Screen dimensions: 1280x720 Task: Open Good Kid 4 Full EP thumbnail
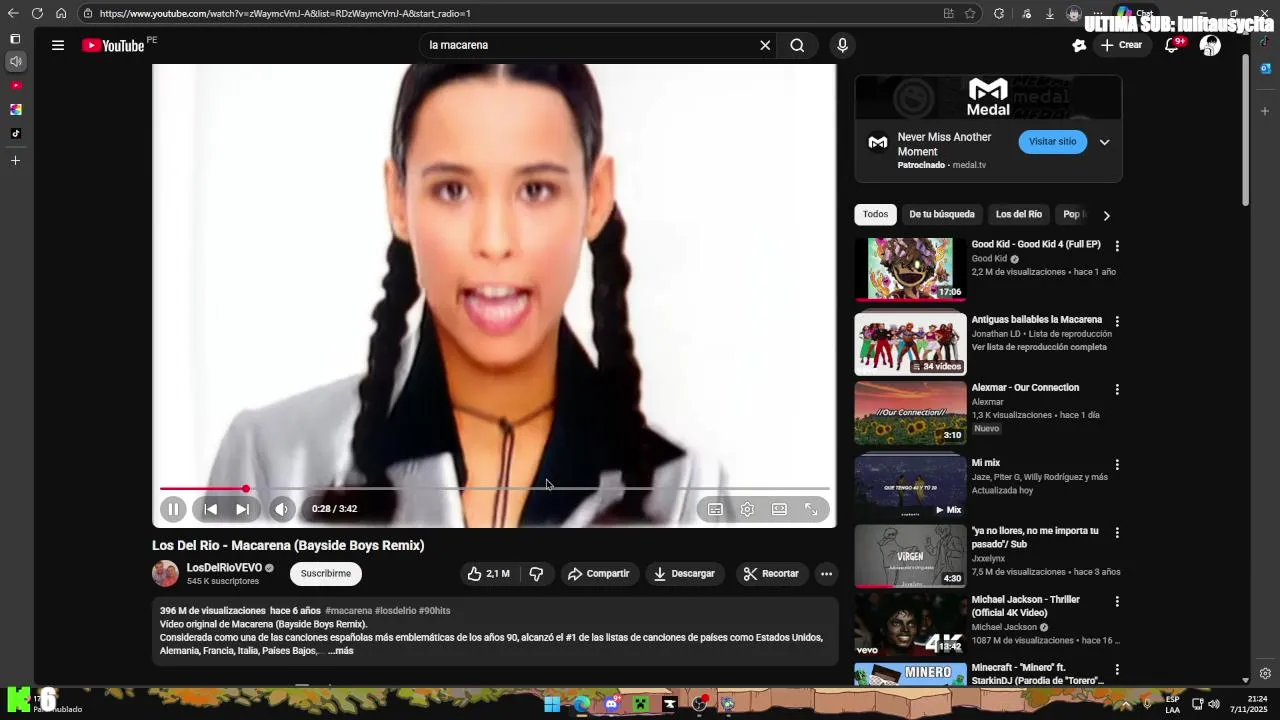click(x=910, y=270)
